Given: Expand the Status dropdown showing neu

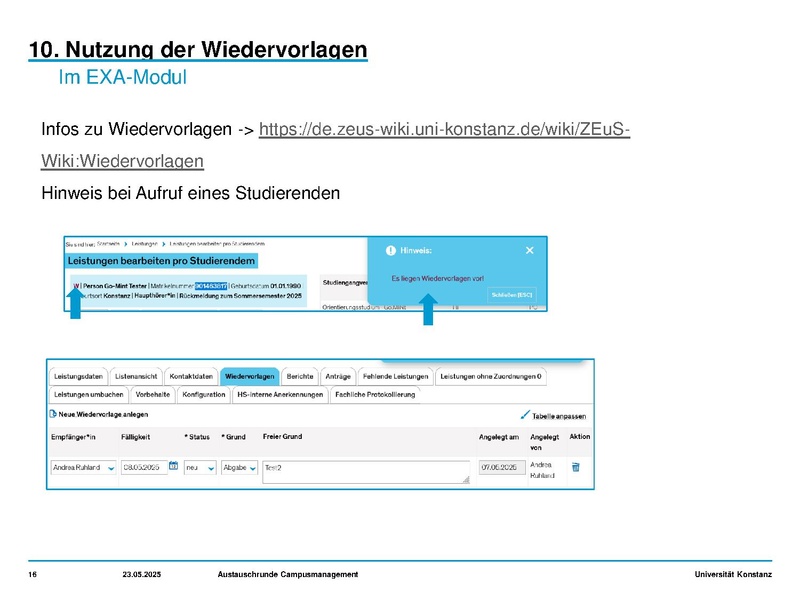Looking at the screenshot, I should tap(200, 468).
